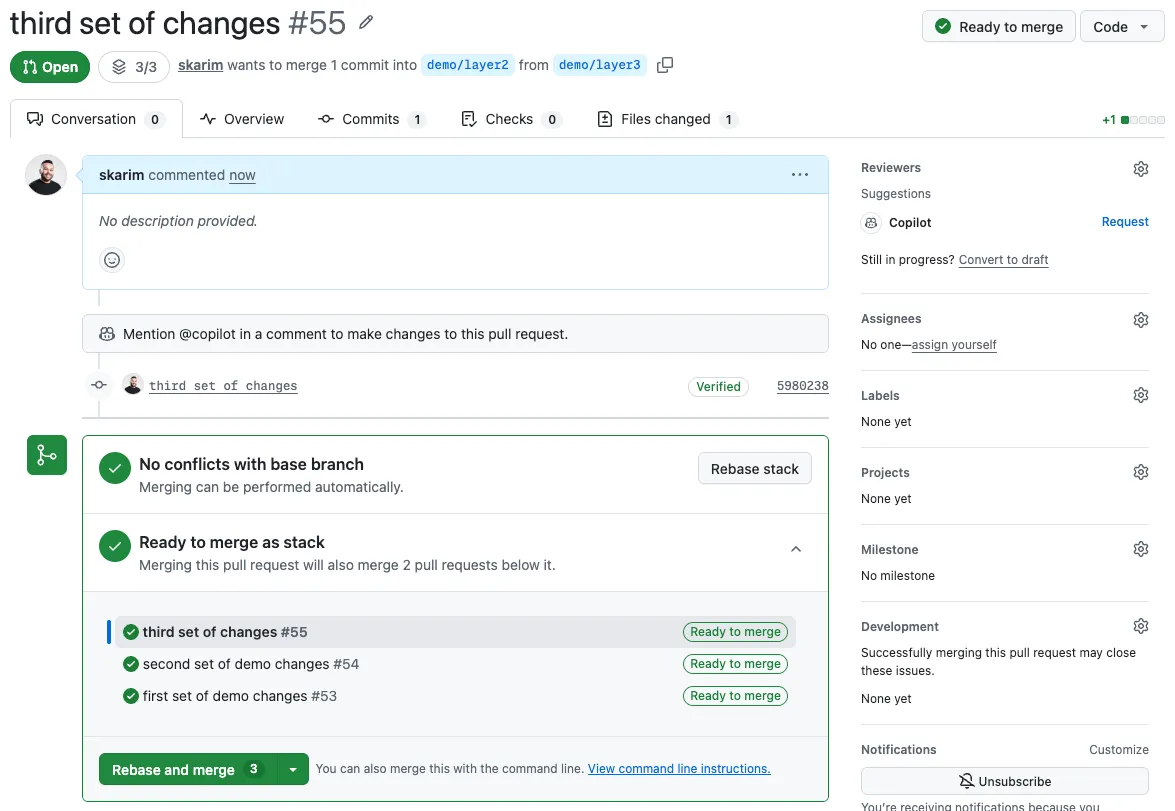
Task: Open the Code dropdown
Action: (1121, 26)
